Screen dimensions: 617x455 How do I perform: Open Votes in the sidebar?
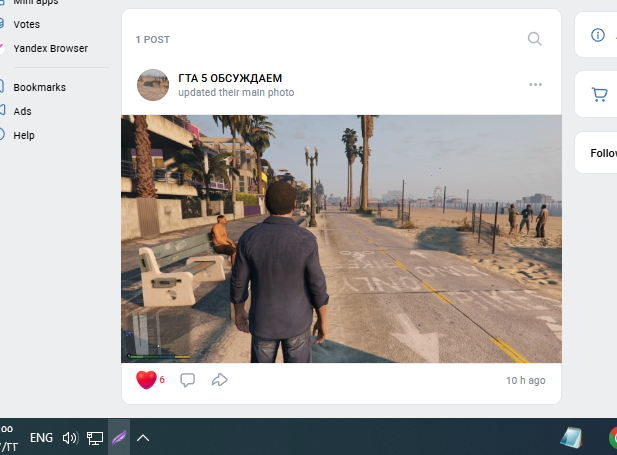coord(26,24)
